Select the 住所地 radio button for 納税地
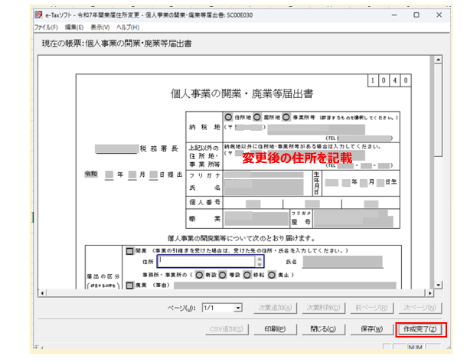This screenshot has width=474, height=363. (228, 117)
